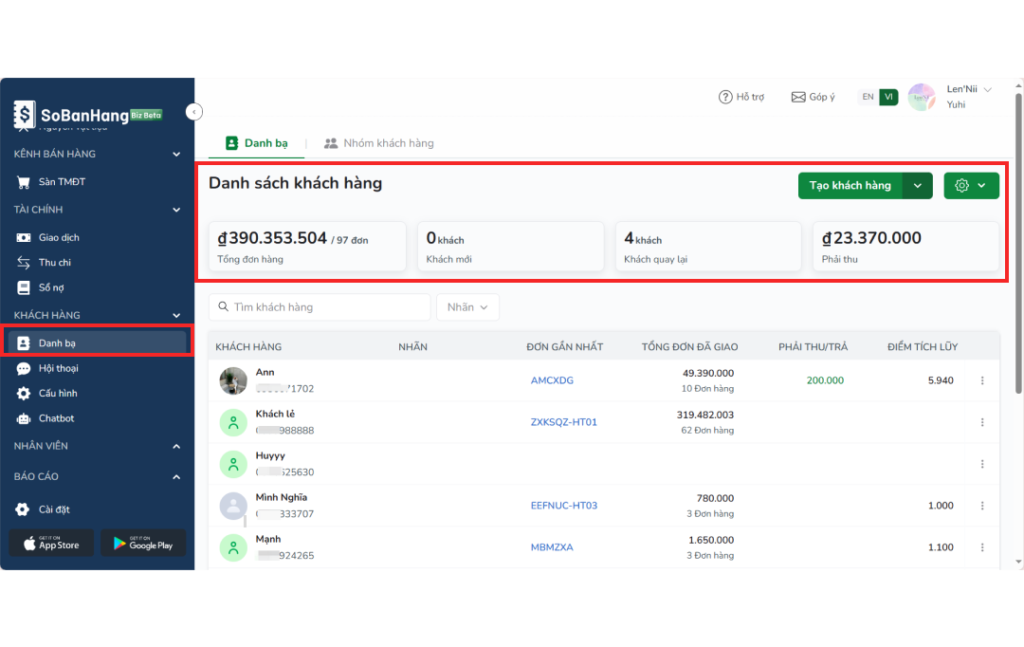The width and height of the screenshot is (1024, 647).
Task: Select the Danh bạ tab
Action: (x=257, y=143)
